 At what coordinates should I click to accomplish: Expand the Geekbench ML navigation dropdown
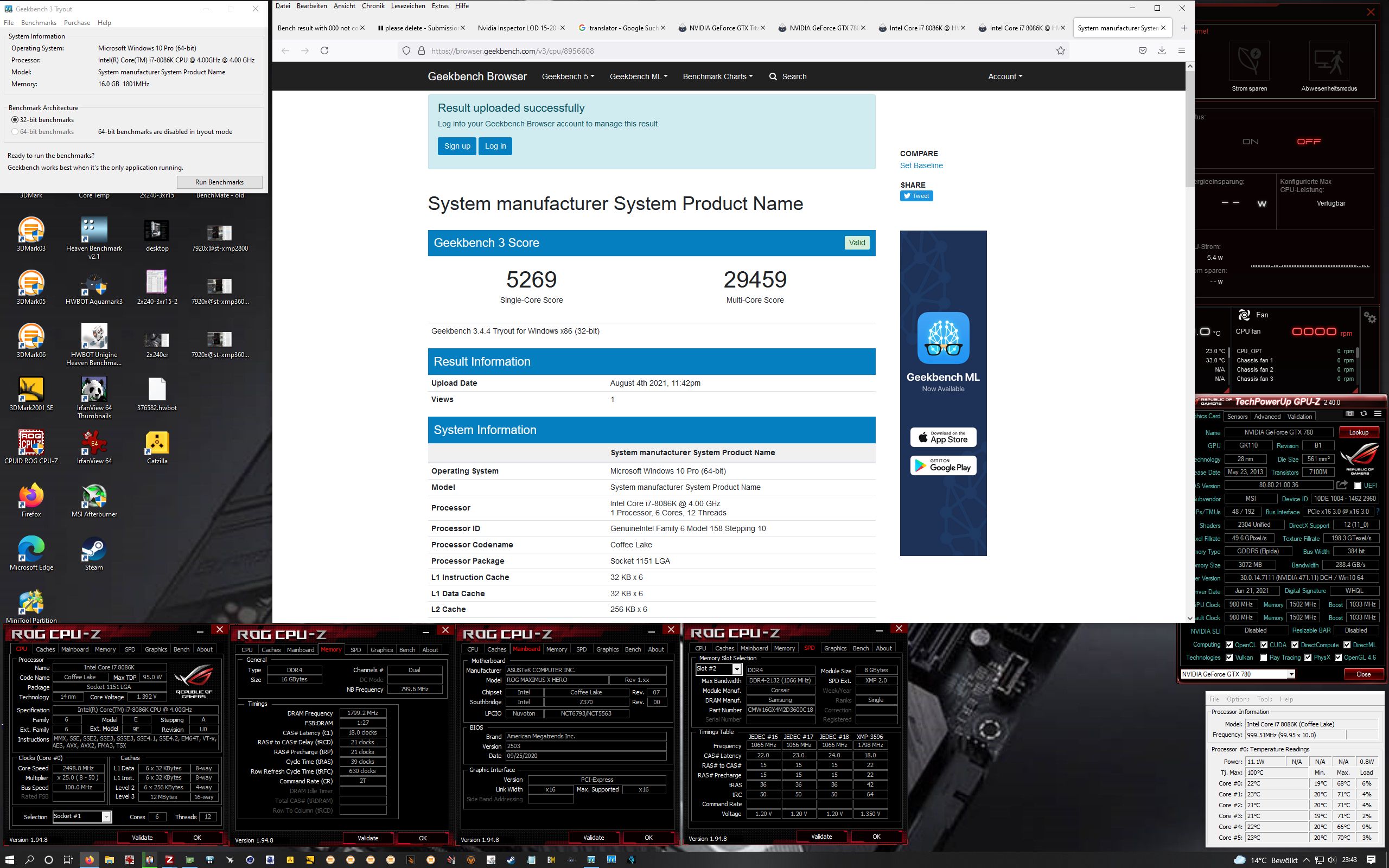(638, 76)
